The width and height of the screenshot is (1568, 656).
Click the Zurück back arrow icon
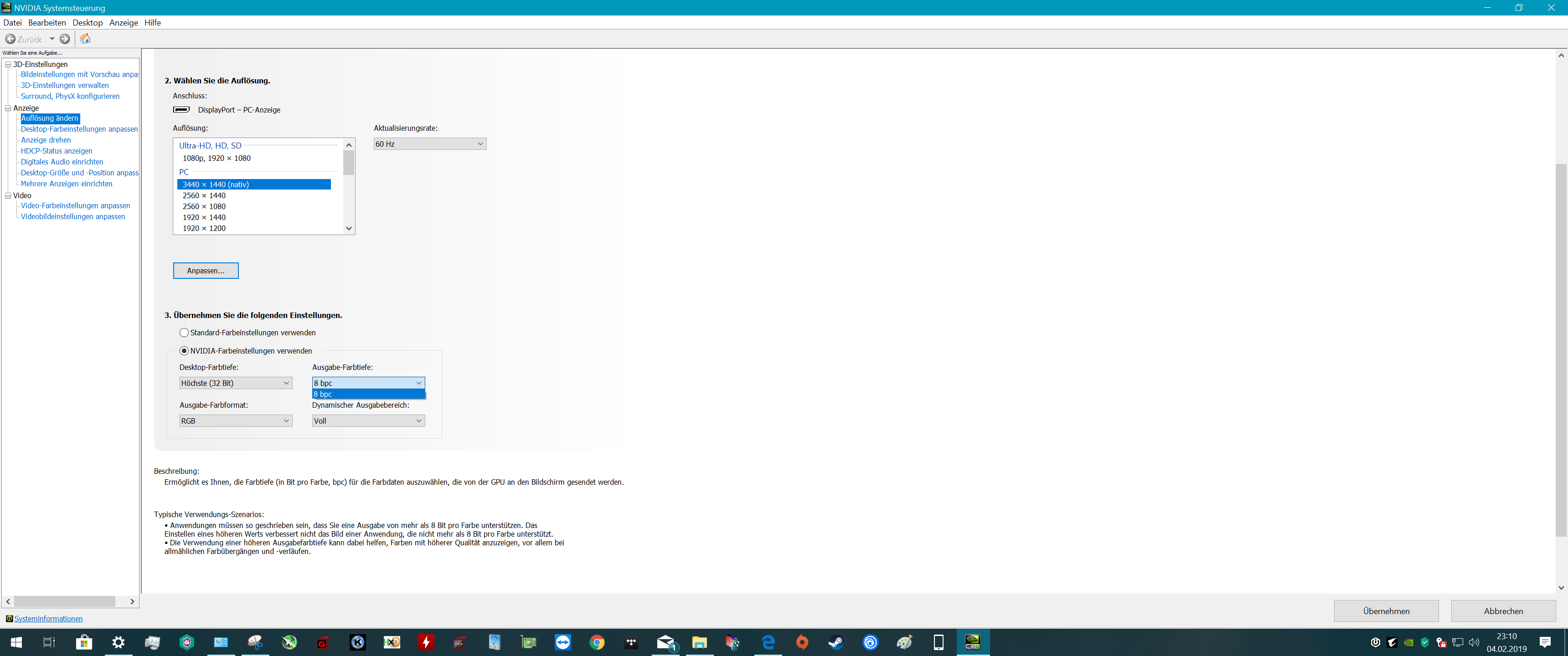pos(10,39)
